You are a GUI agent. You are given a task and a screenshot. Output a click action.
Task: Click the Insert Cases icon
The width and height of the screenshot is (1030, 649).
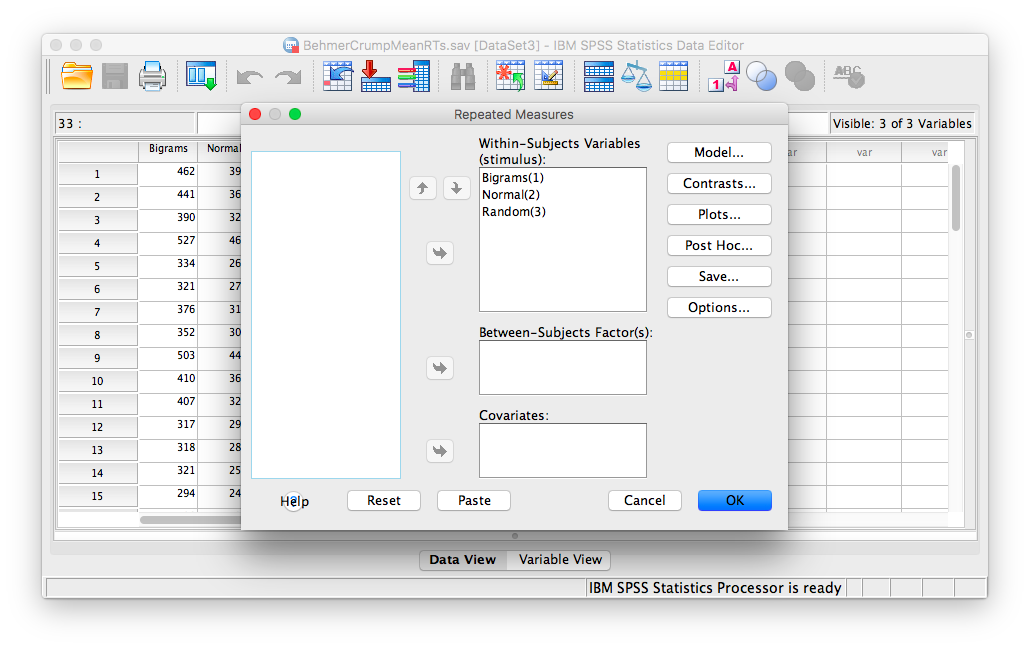coord(510,76)
